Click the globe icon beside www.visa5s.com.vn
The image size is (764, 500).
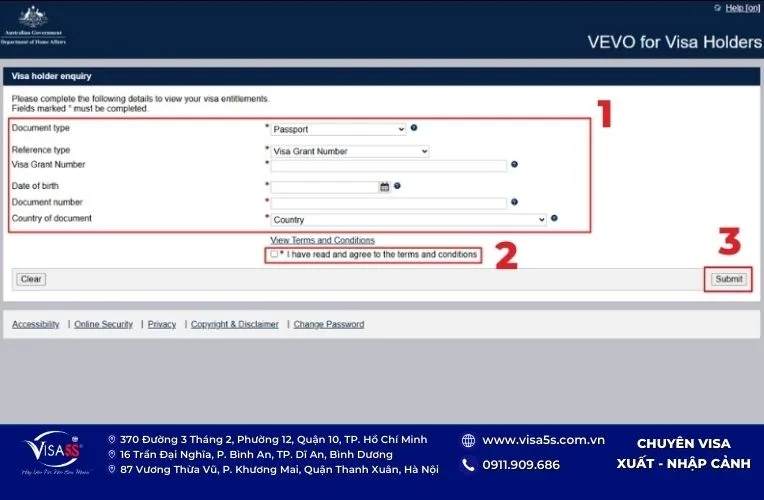click(x=468, y=441)
